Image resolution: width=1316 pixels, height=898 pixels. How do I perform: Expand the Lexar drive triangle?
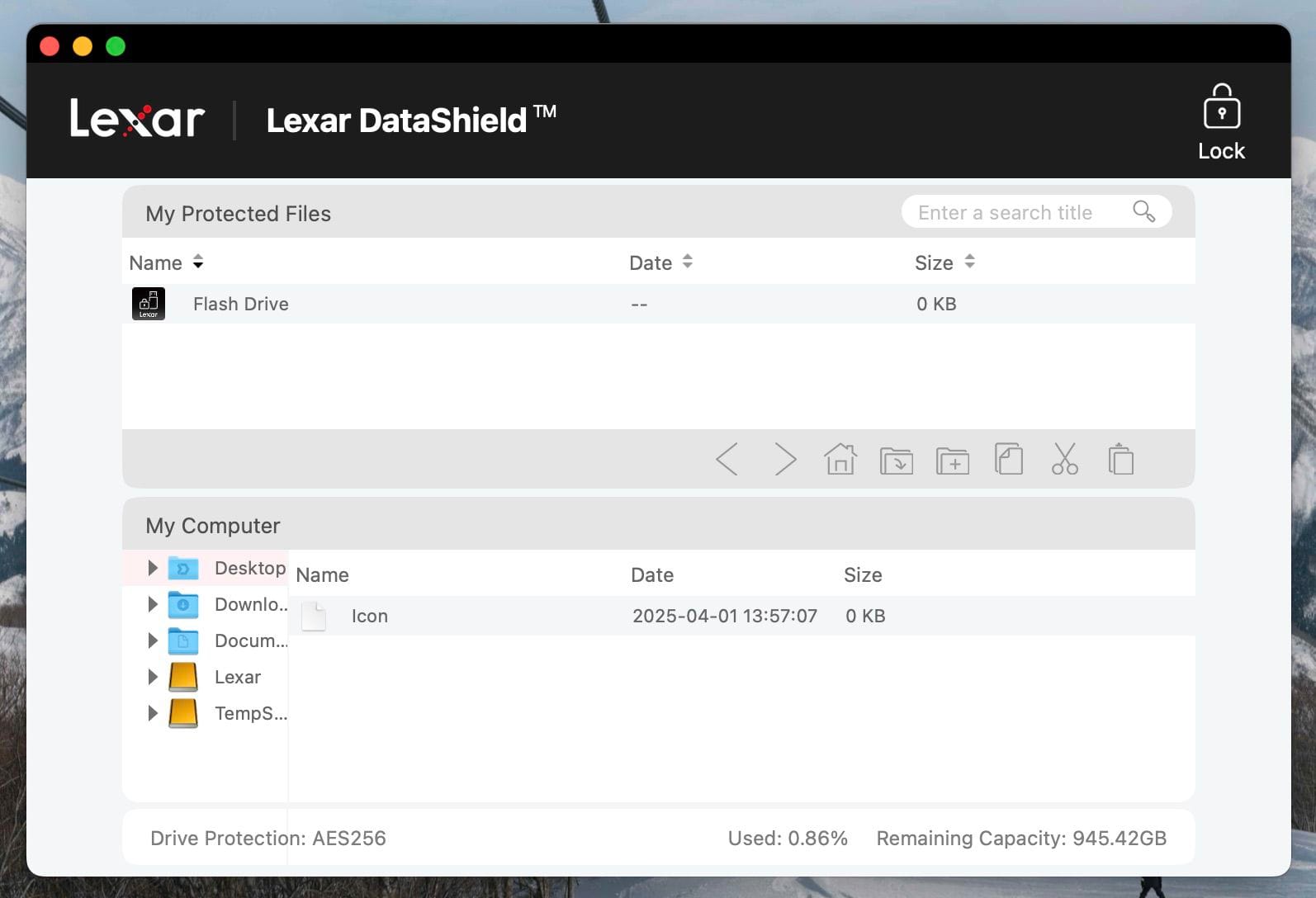tap(153, 677)
